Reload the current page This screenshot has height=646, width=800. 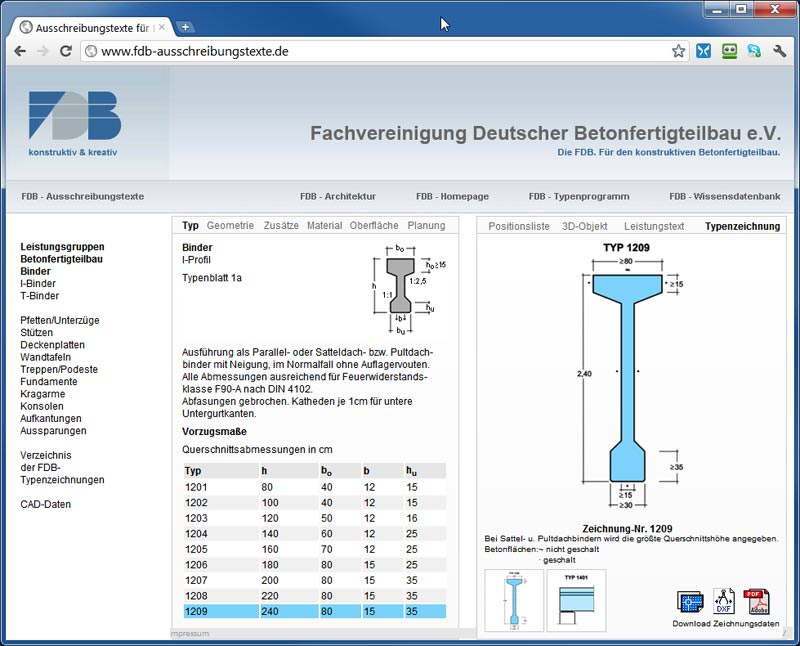click(66, 51)
